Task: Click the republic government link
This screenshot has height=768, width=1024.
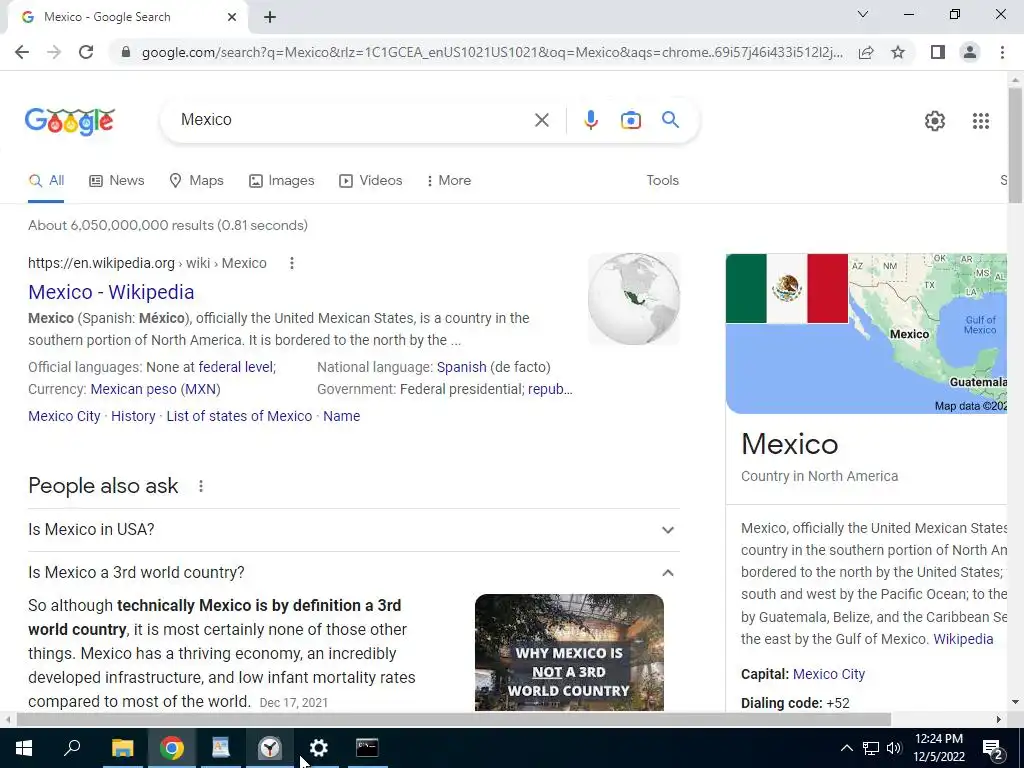Action: [x=551, y=389]
